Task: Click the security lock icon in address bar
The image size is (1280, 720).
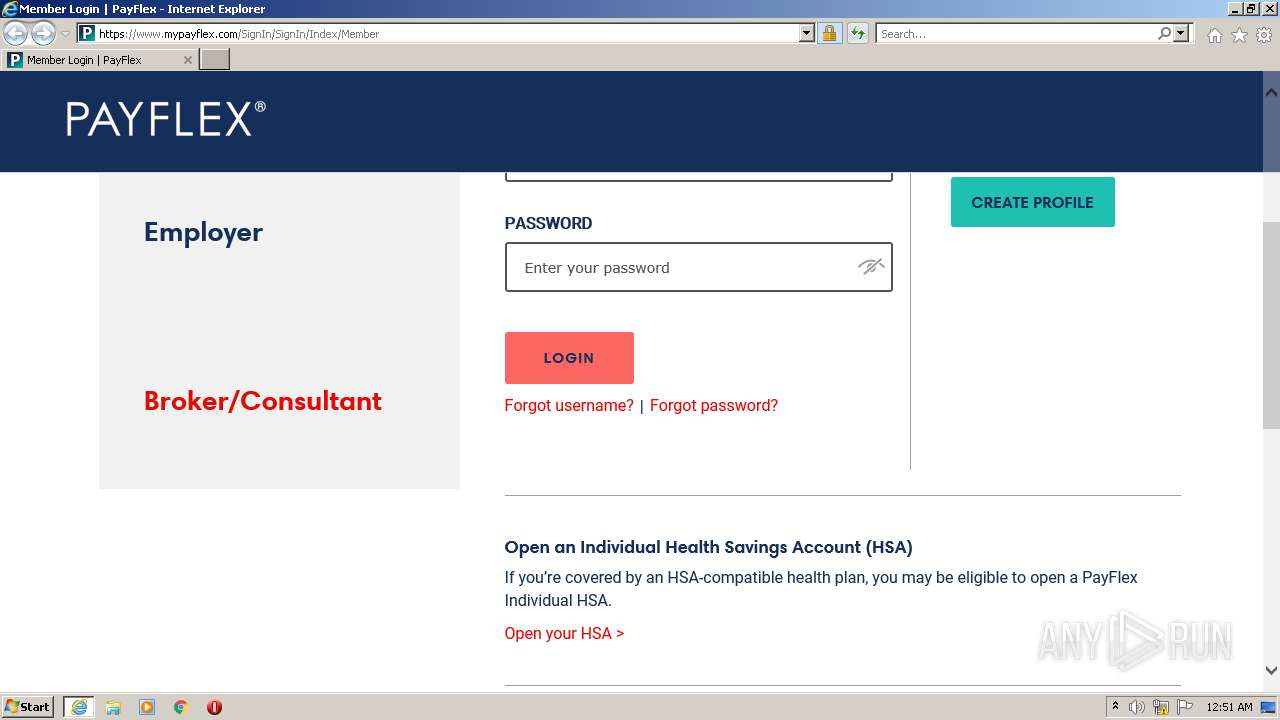Action: [829, 34]
